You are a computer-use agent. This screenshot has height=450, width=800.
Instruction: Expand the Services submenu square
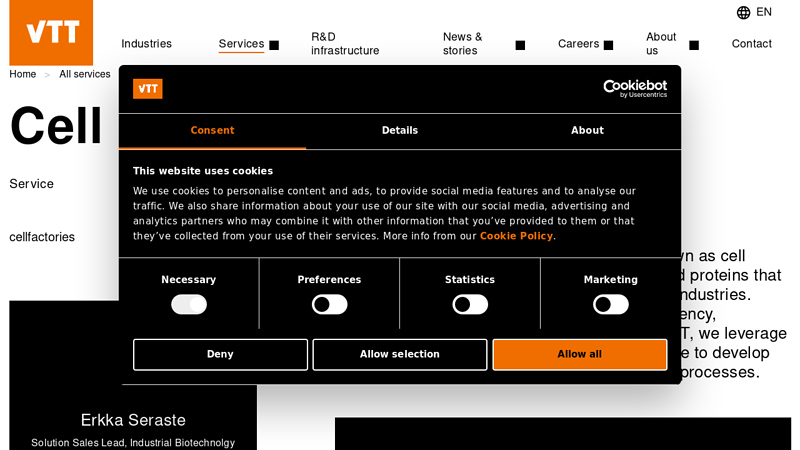point(274,45)
